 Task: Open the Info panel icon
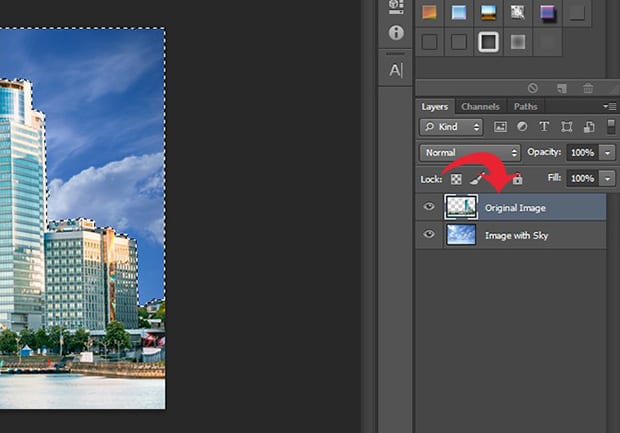[x=396, y=33]
